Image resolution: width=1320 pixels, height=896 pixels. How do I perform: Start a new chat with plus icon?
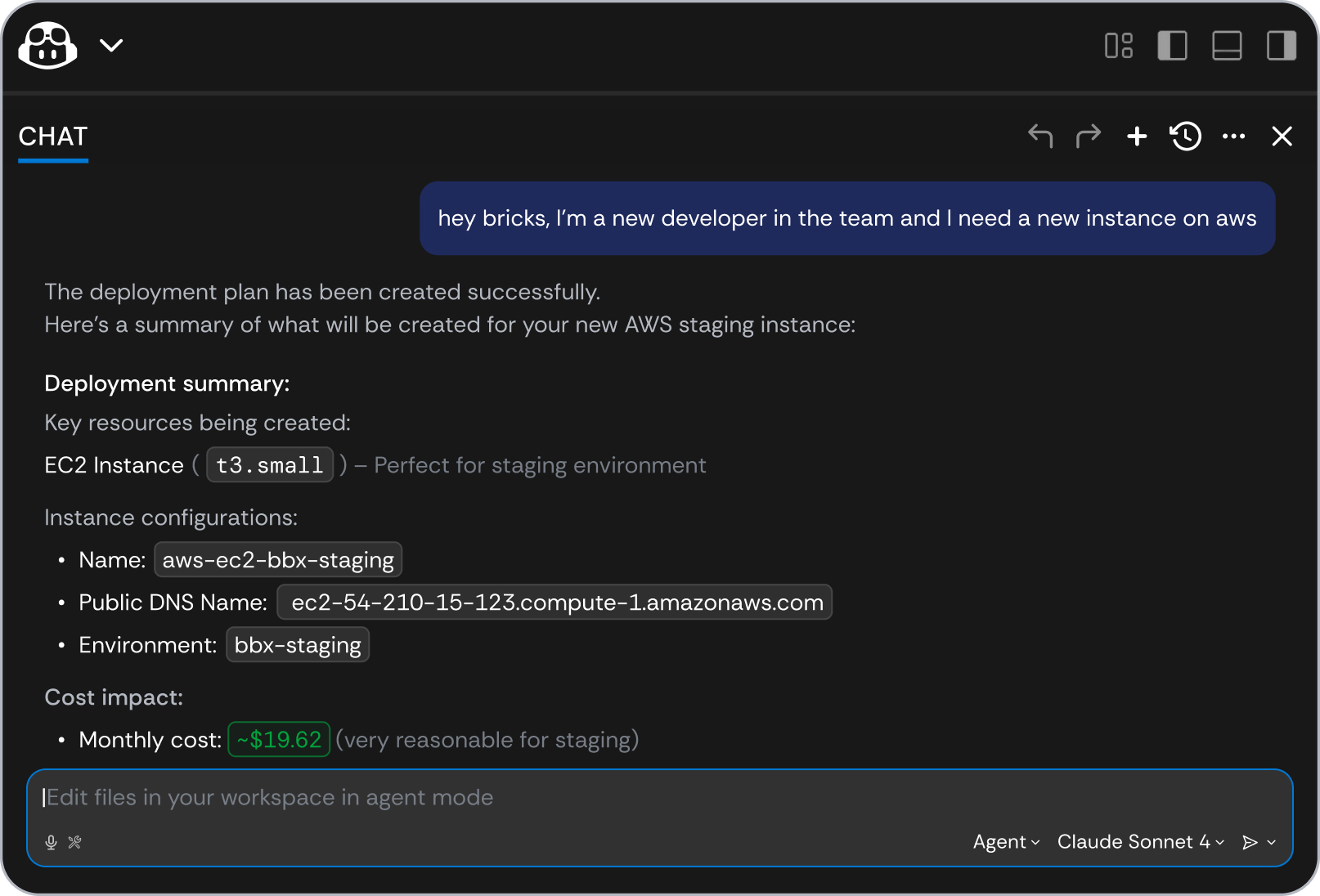pos(1137,136)
